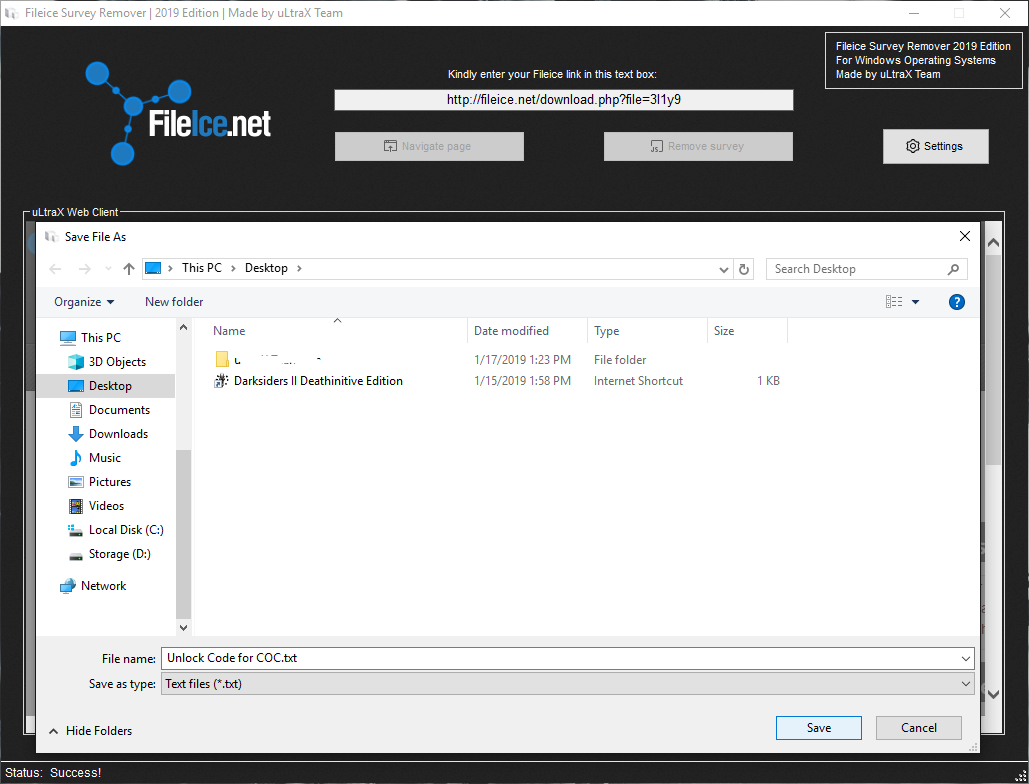Open the Organize menu

(x=83, y=301)
